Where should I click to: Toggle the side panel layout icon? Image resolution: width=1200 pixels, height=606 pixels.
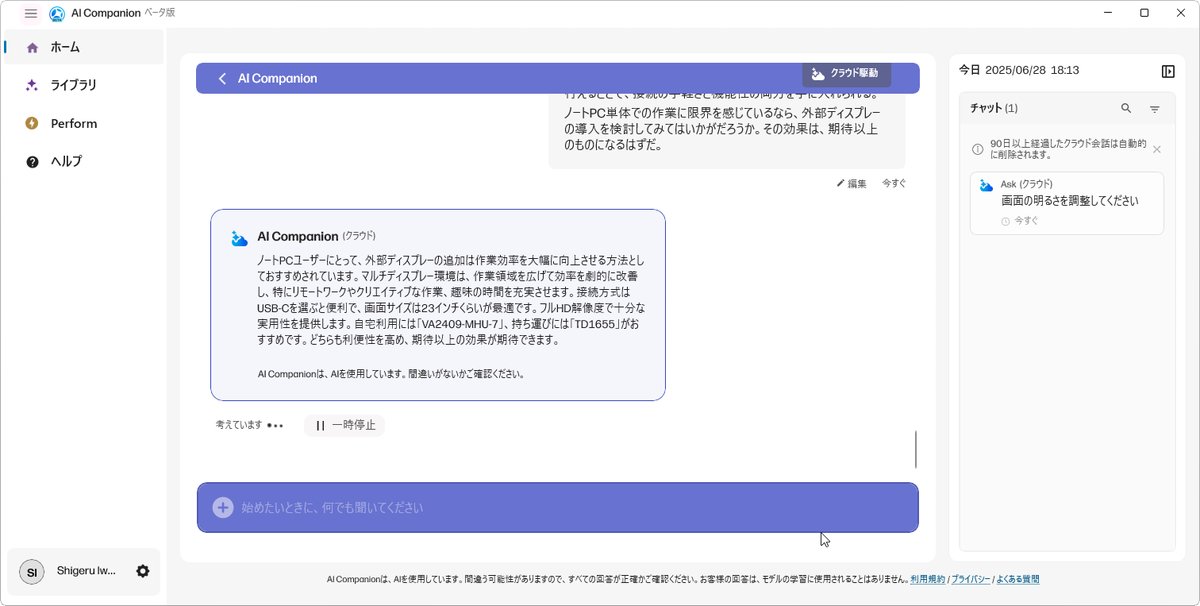(1168, 71)
